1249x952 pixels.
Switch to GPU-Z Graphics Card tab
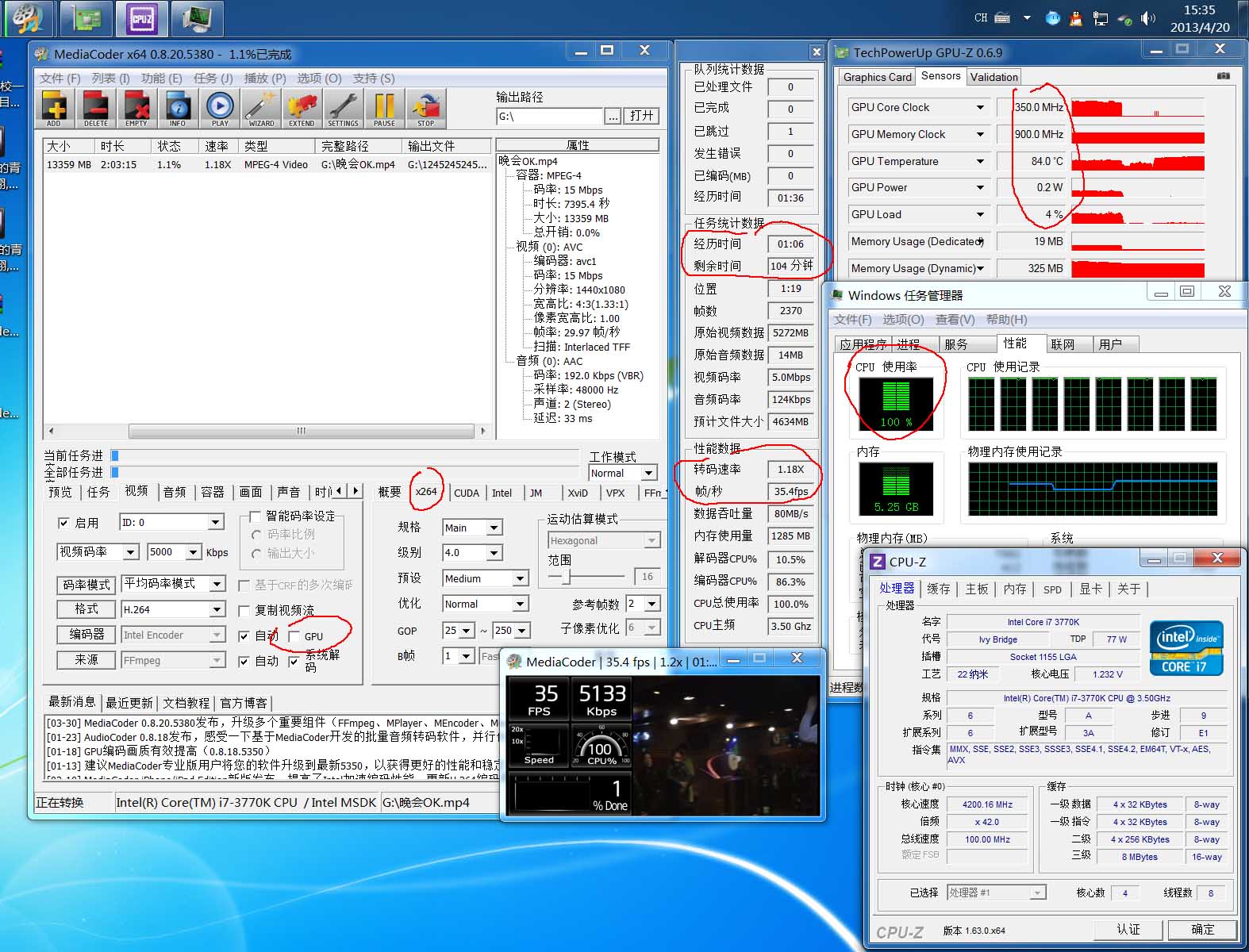coord(877,77)
